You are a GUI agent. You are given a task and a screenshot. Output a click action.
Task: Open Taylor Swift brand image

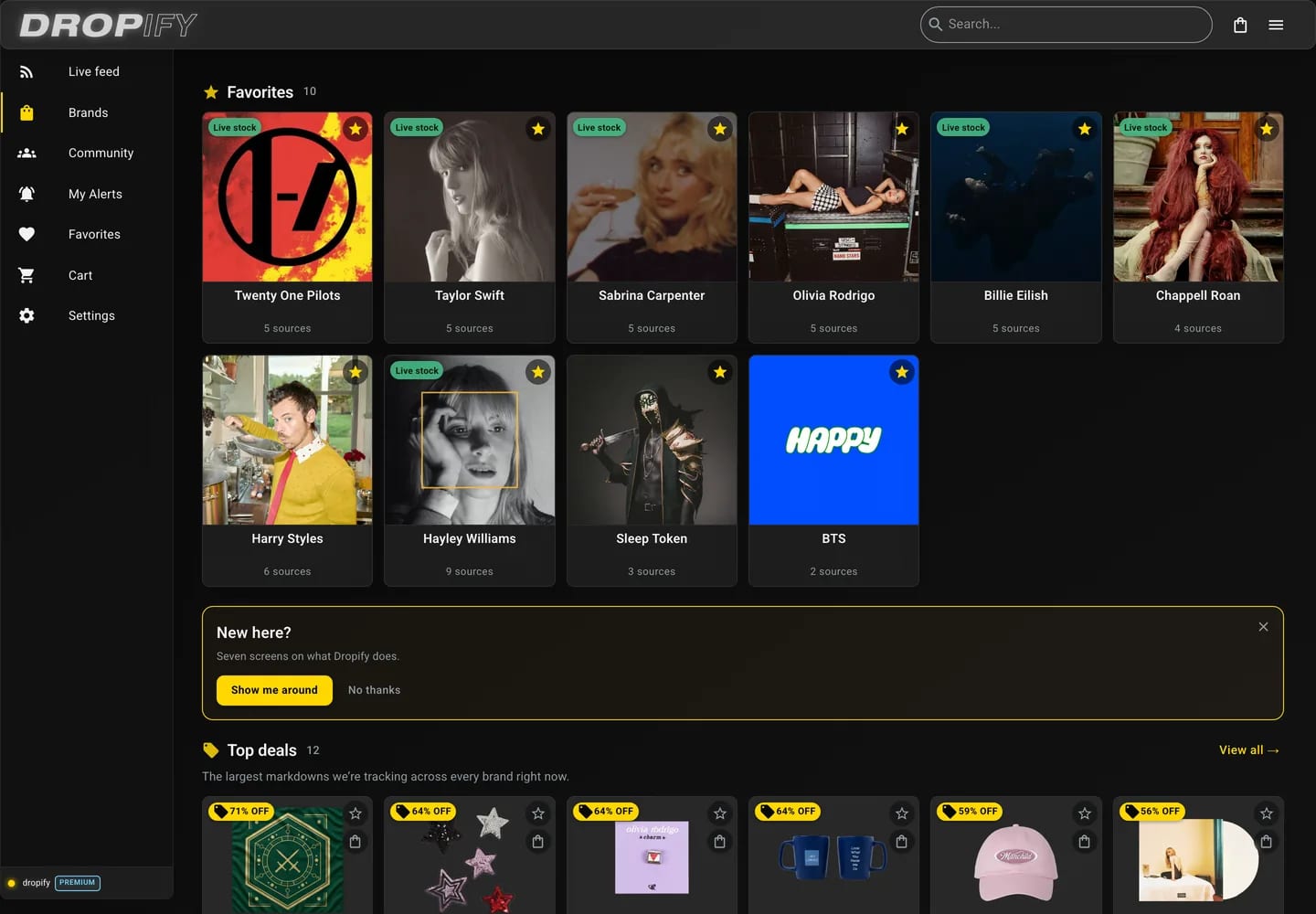coord(469,197)
